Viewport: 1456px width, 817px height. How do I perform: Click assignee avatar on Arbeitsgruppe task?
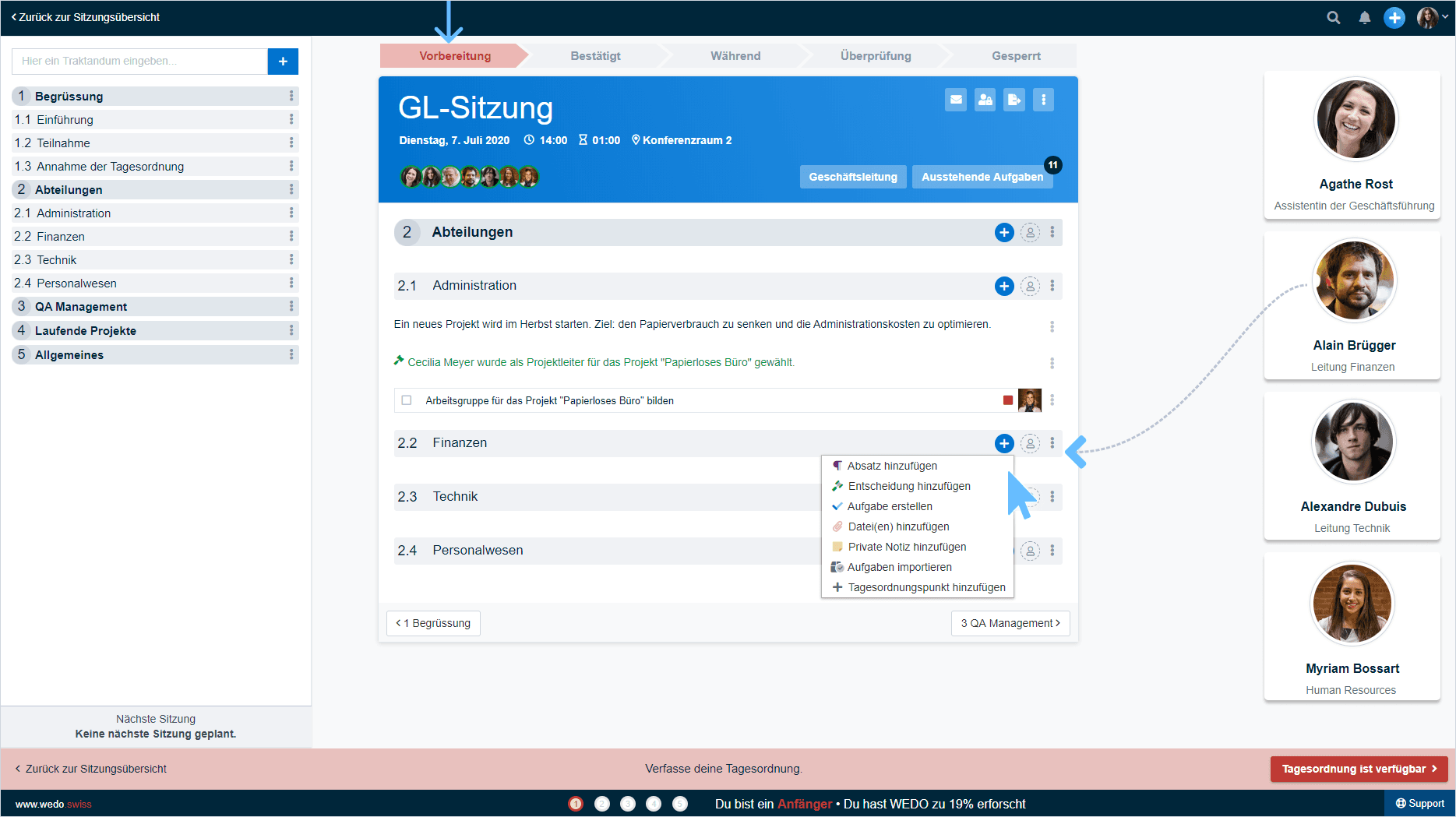1030,400
